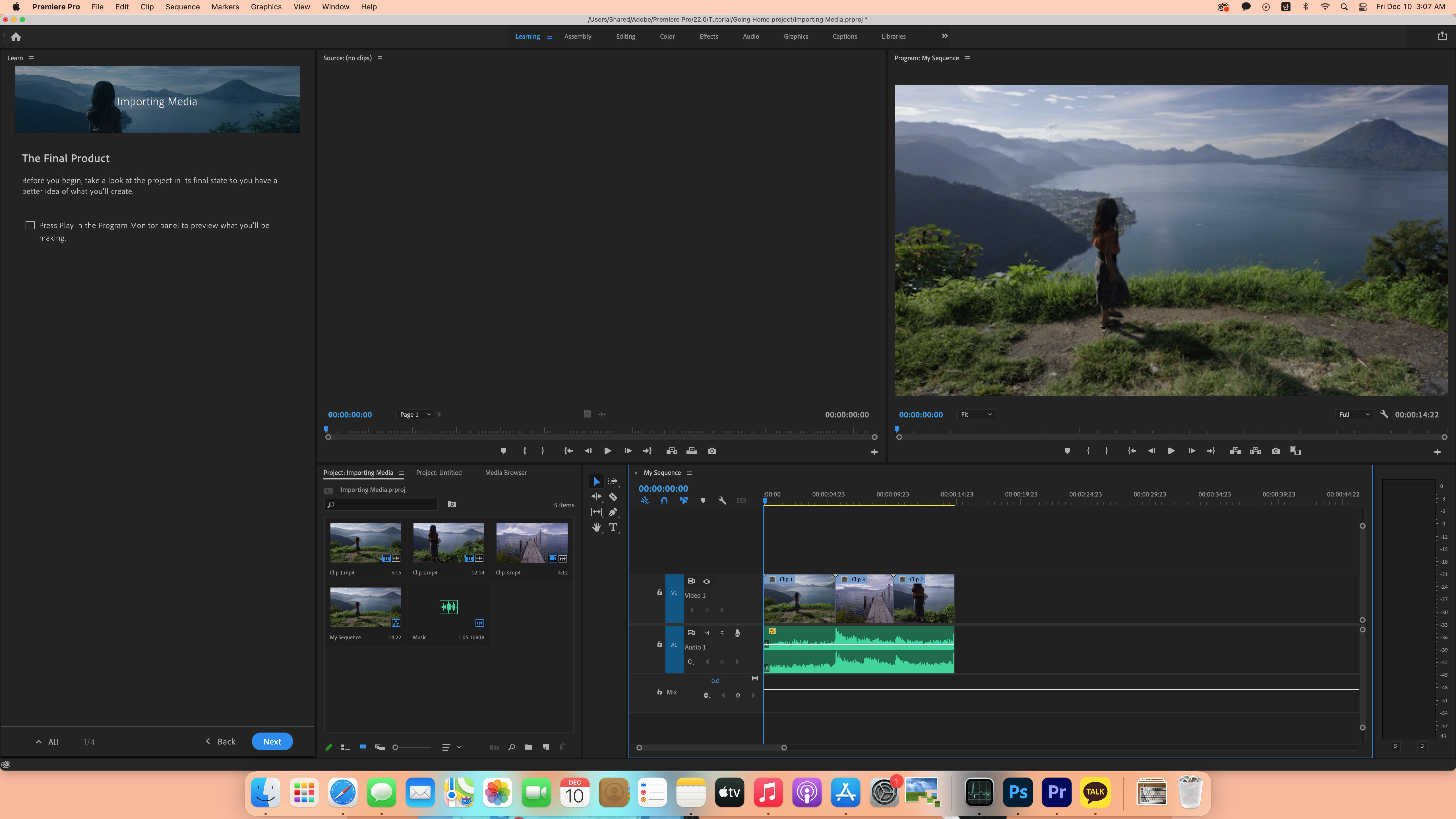
Task: Click the Ripple Edit tool
Action: 596,497
